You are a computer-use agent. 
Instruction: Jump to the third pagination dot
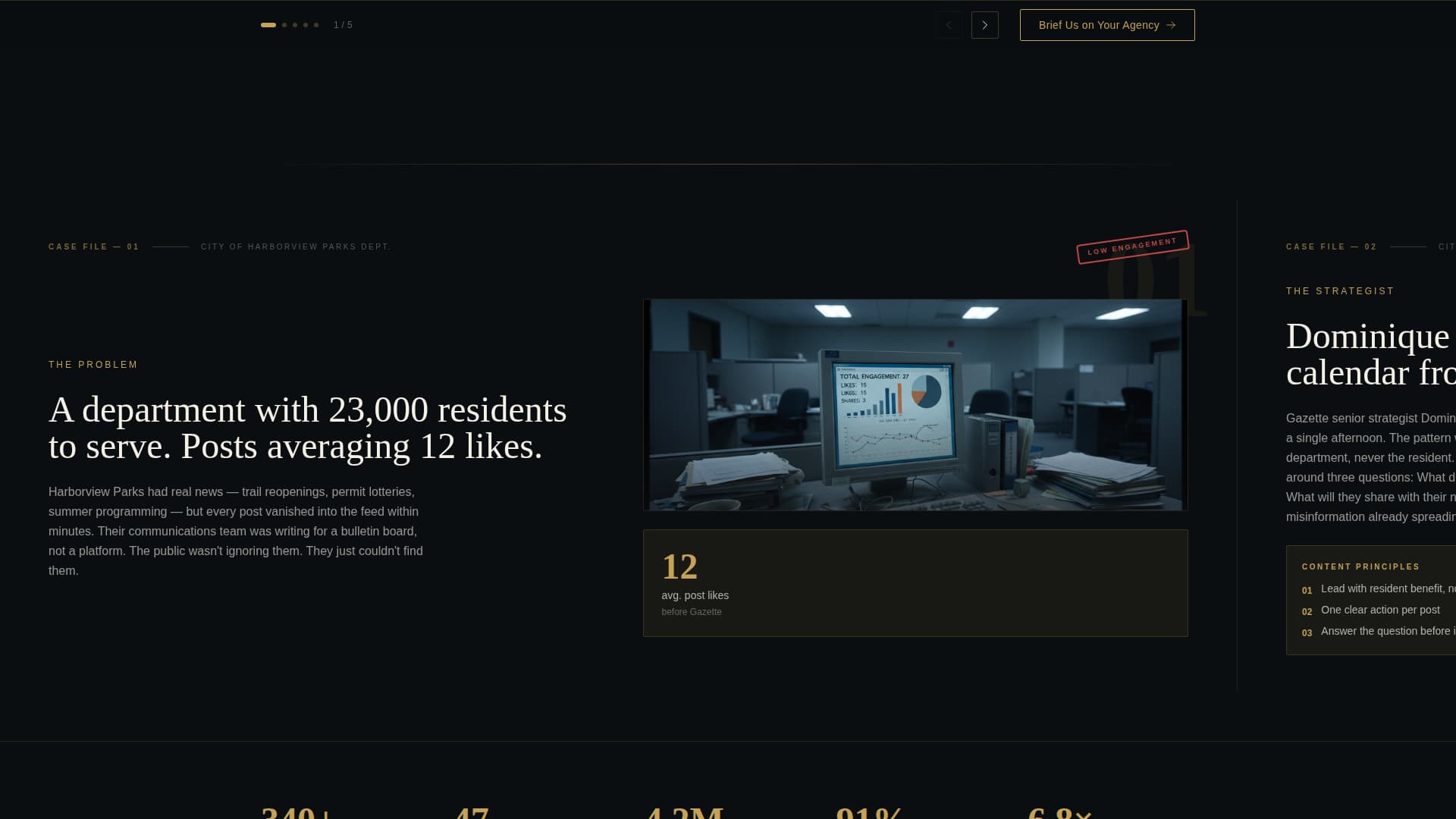click(x=295, y=25)
